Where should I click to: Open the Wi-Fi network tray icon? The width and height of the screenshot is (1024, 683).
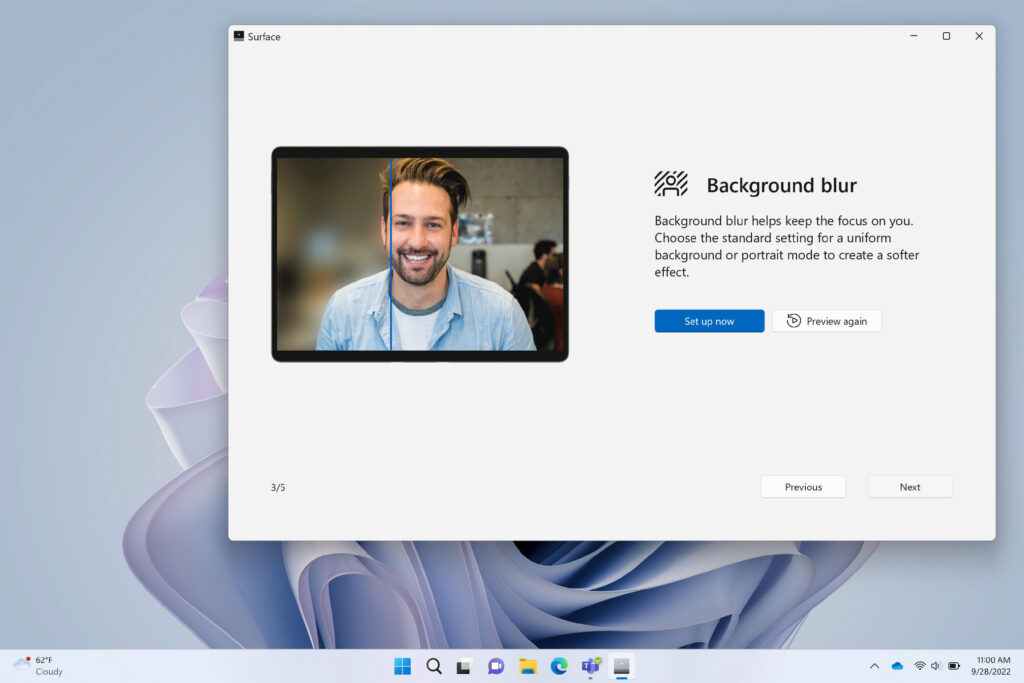[x=919, y=666]
